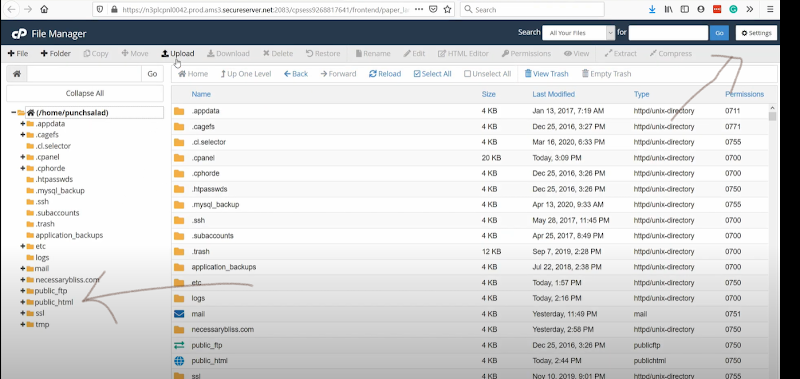Click the View toolbar item

[x=577, y=54]
